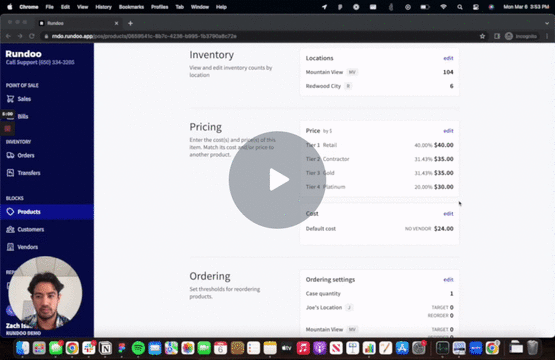Click the Joe's Location ordering row
This screenshot has height=360, width=555.
tap(379, 311)
